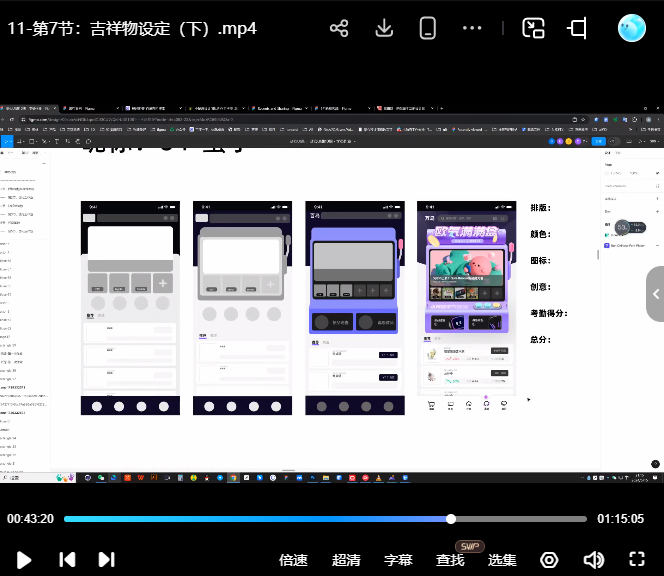
Task: Click the circular settings icon near volume
Action: point(549,559)
